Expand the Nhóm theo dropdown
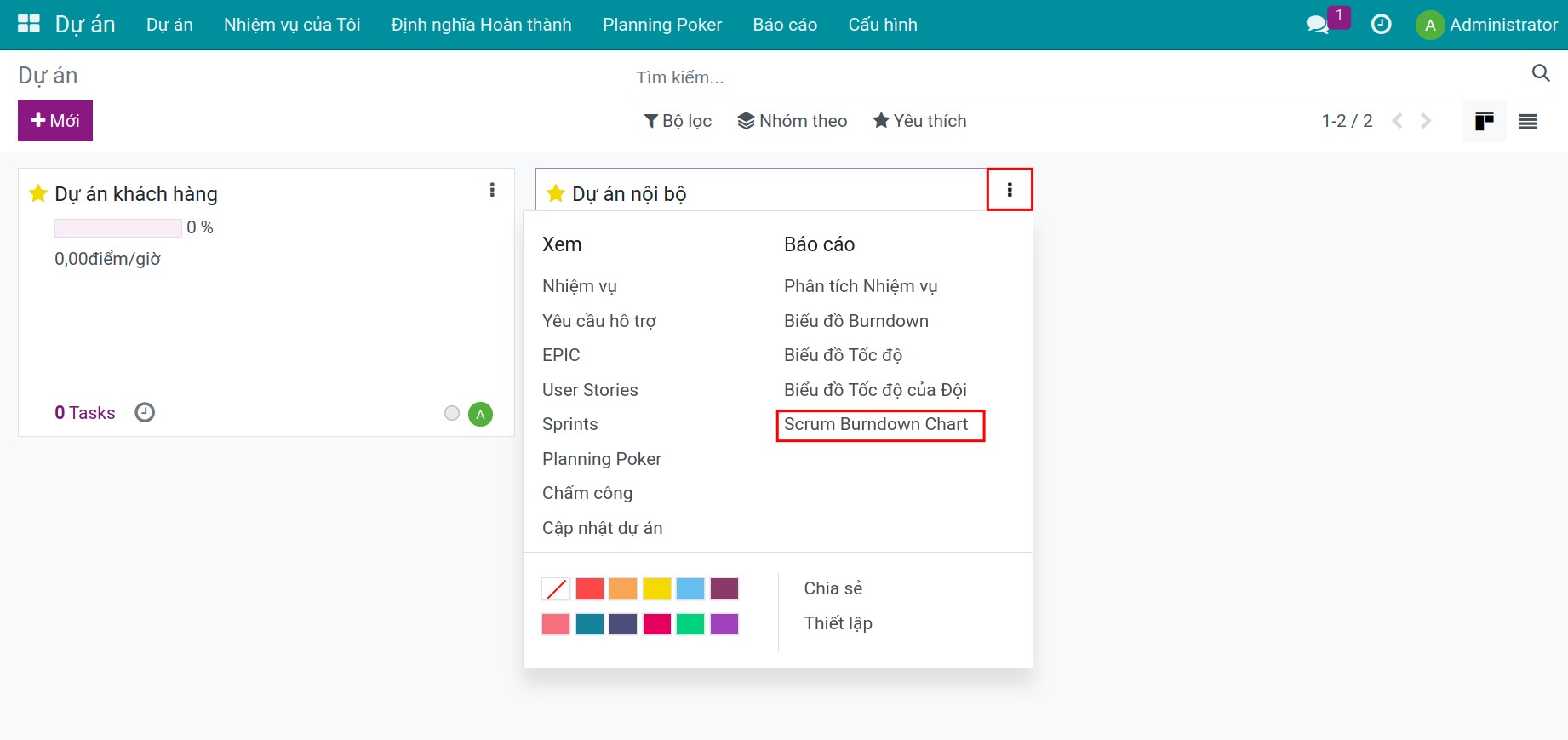 793,121
